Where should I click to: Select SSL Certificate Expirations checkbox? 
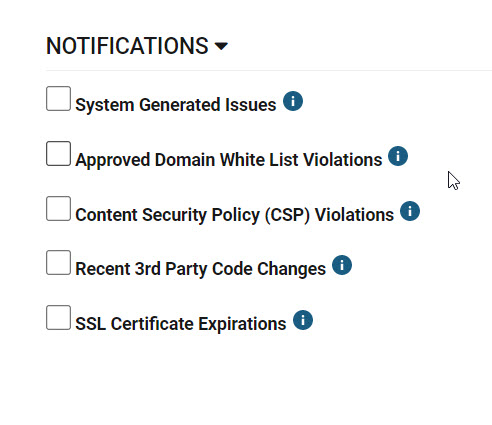point(58,318)
